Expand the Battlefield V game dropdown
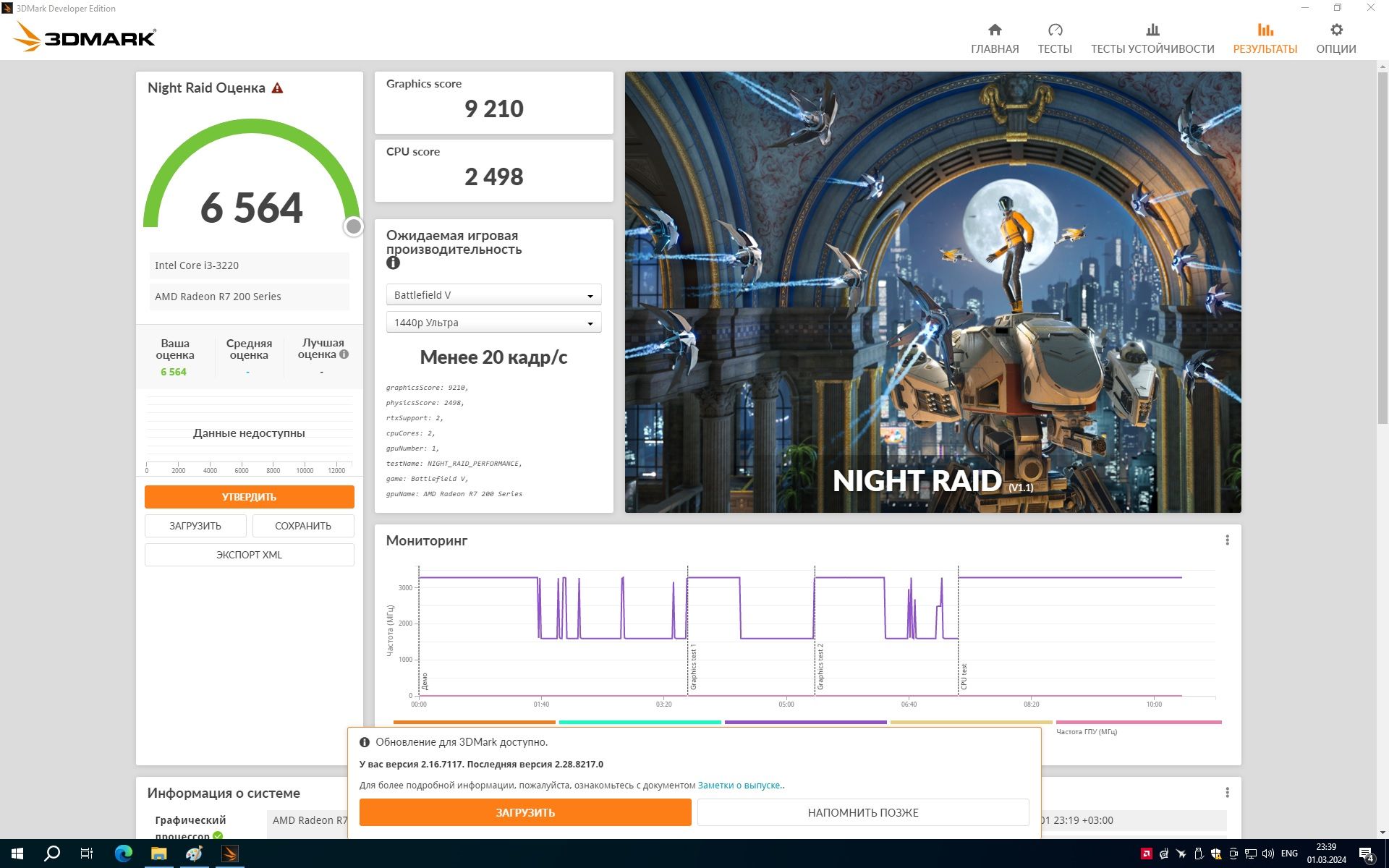The width and height of the screenshot is (1389, 868). (x=493, y=295)
